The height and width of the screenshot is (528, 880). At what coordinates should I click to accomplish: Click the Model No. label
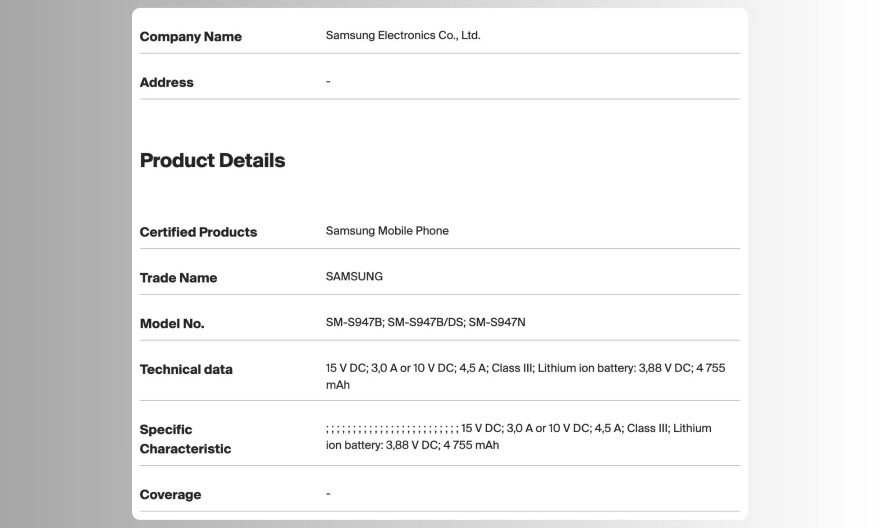pyautogui.click(x=172, y=324)
